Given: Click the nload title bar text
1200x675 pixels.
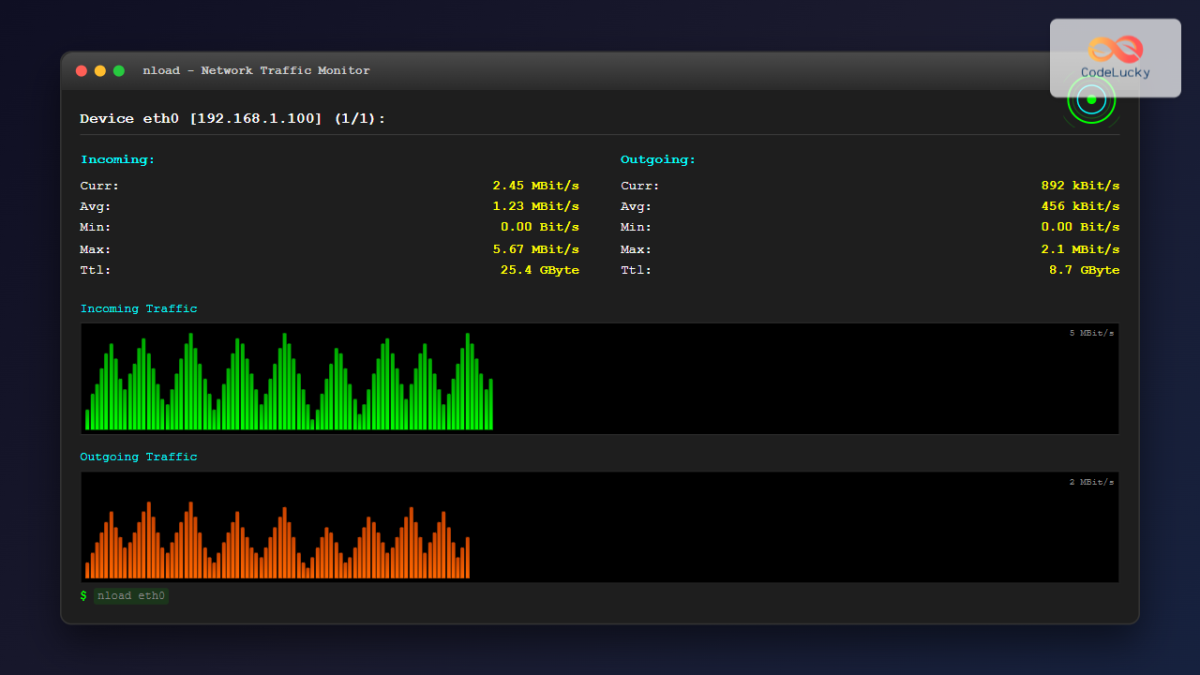Looking at the screenshot, I should coord(256,70).
